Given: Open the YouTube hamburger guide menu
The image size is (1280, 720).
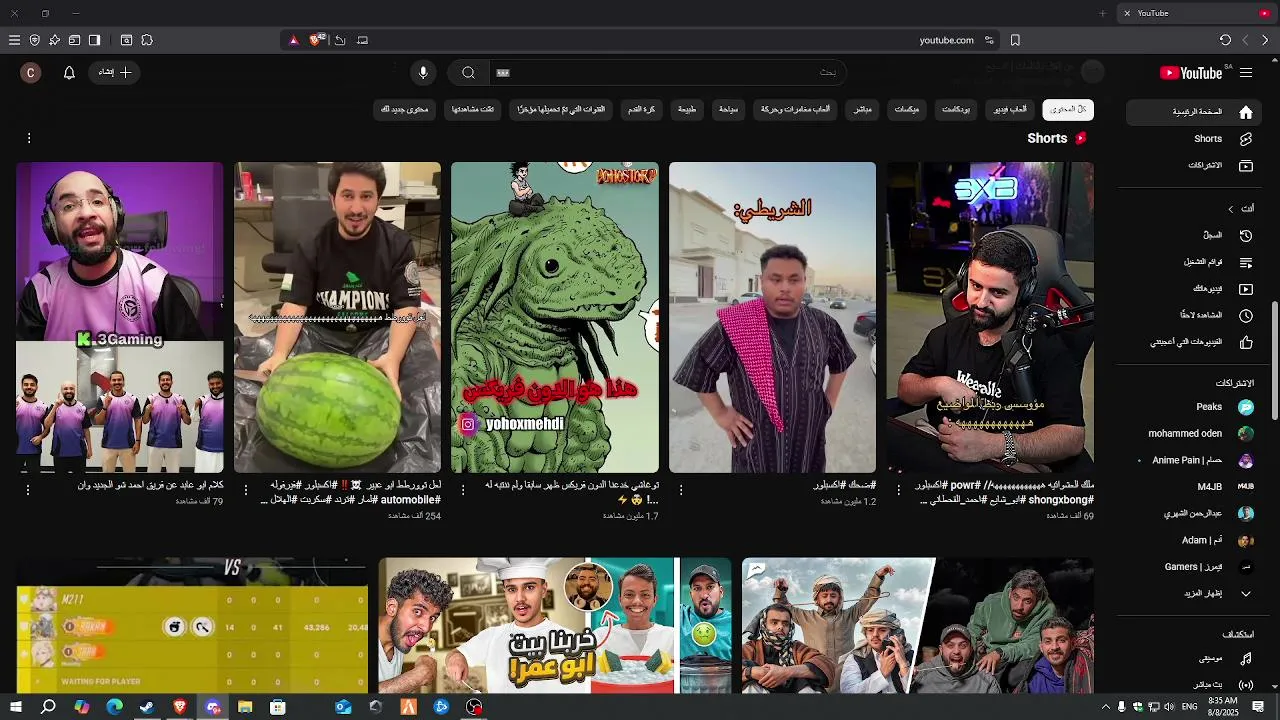Looking at the screenshot, I should [1246, 73].
